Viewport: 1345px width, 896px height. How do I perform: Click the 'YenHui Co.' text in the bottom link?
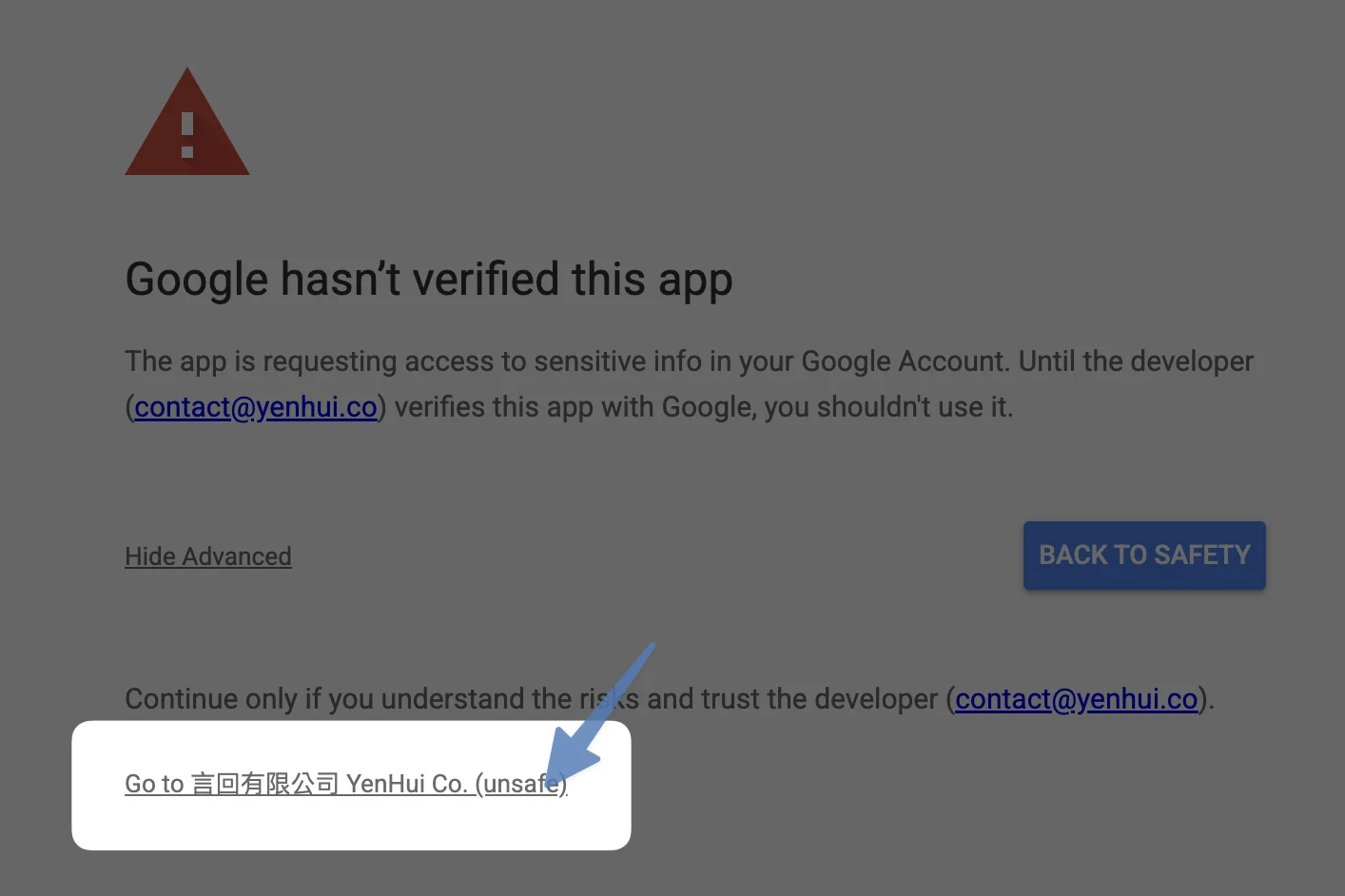pos(406,784)
